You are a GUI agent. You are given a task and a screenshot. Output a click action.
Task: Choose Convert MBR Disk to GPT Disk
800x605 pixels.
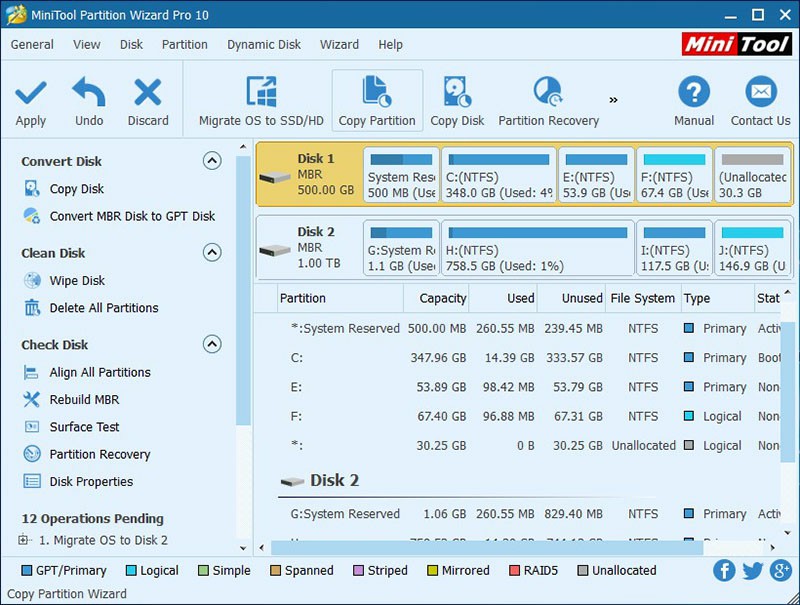(132, 216)
